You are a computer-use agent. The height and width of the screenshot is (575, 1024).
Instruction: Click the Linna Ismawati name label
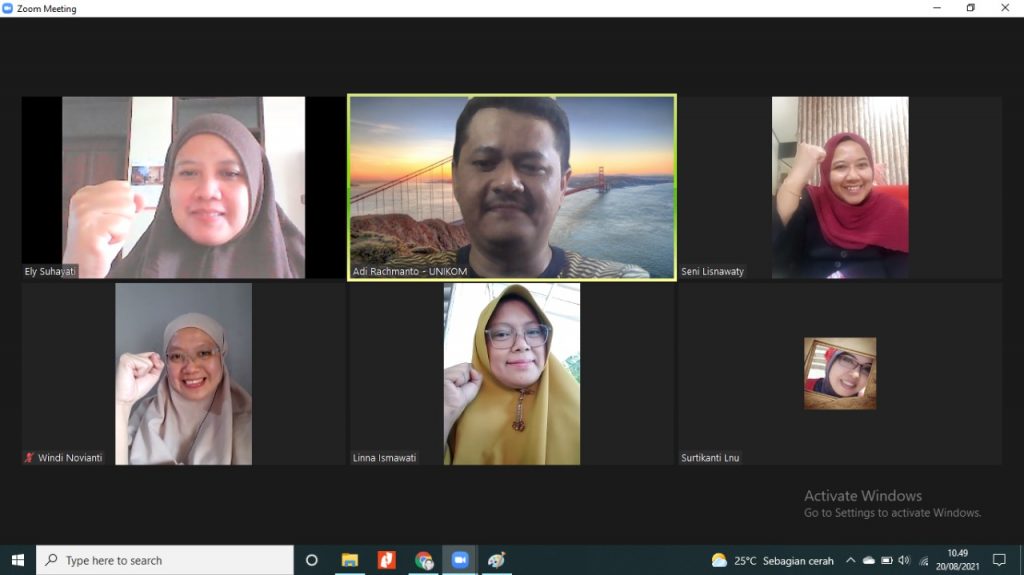pyautogui.click(x=385, y=457)
